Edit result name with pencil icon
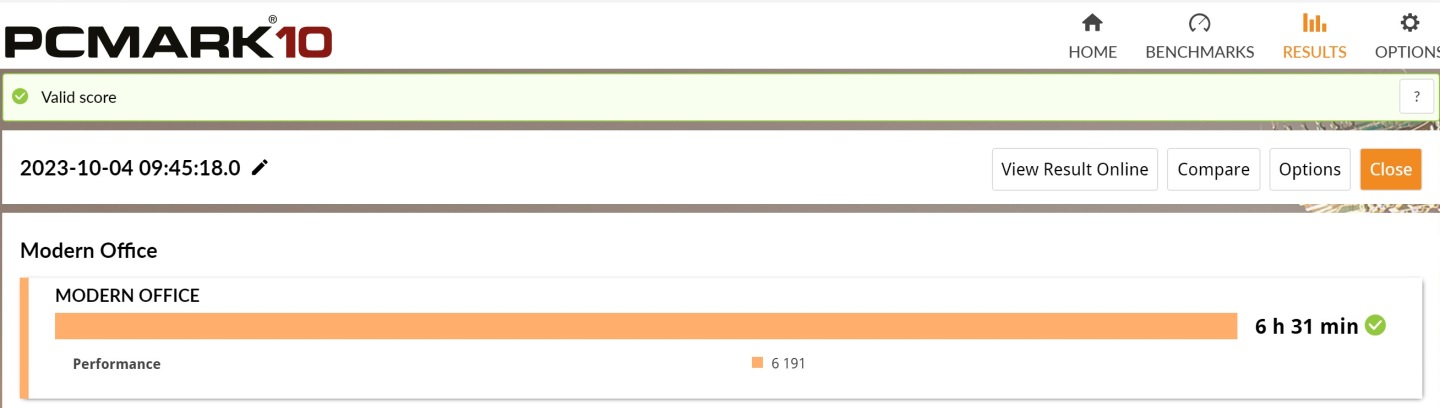This screenshot has height=408, width=1440. tap(260, 168)
